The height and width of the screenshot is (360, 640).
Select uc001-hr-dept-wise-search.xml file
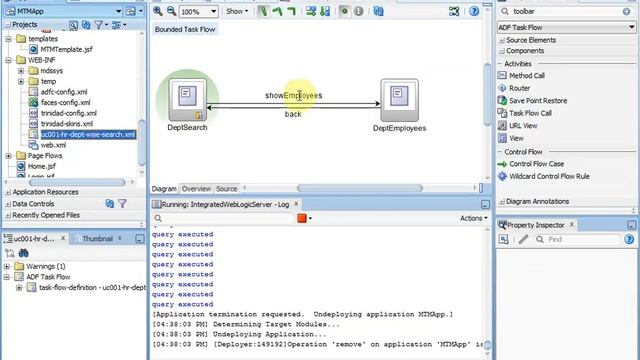88,135
